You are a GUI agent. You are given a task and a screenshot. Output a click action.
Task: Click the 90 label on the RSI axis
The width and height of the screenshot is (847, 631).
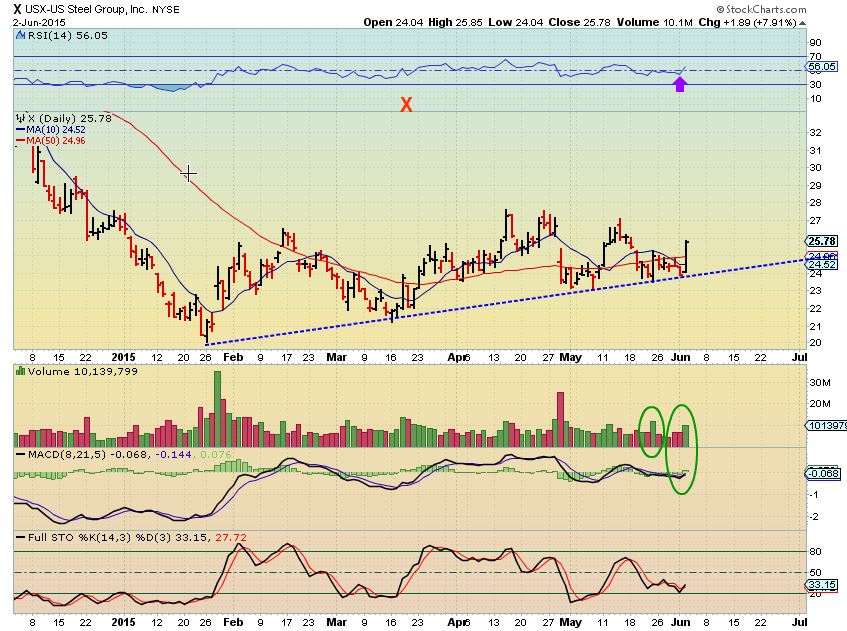point(815,43)
